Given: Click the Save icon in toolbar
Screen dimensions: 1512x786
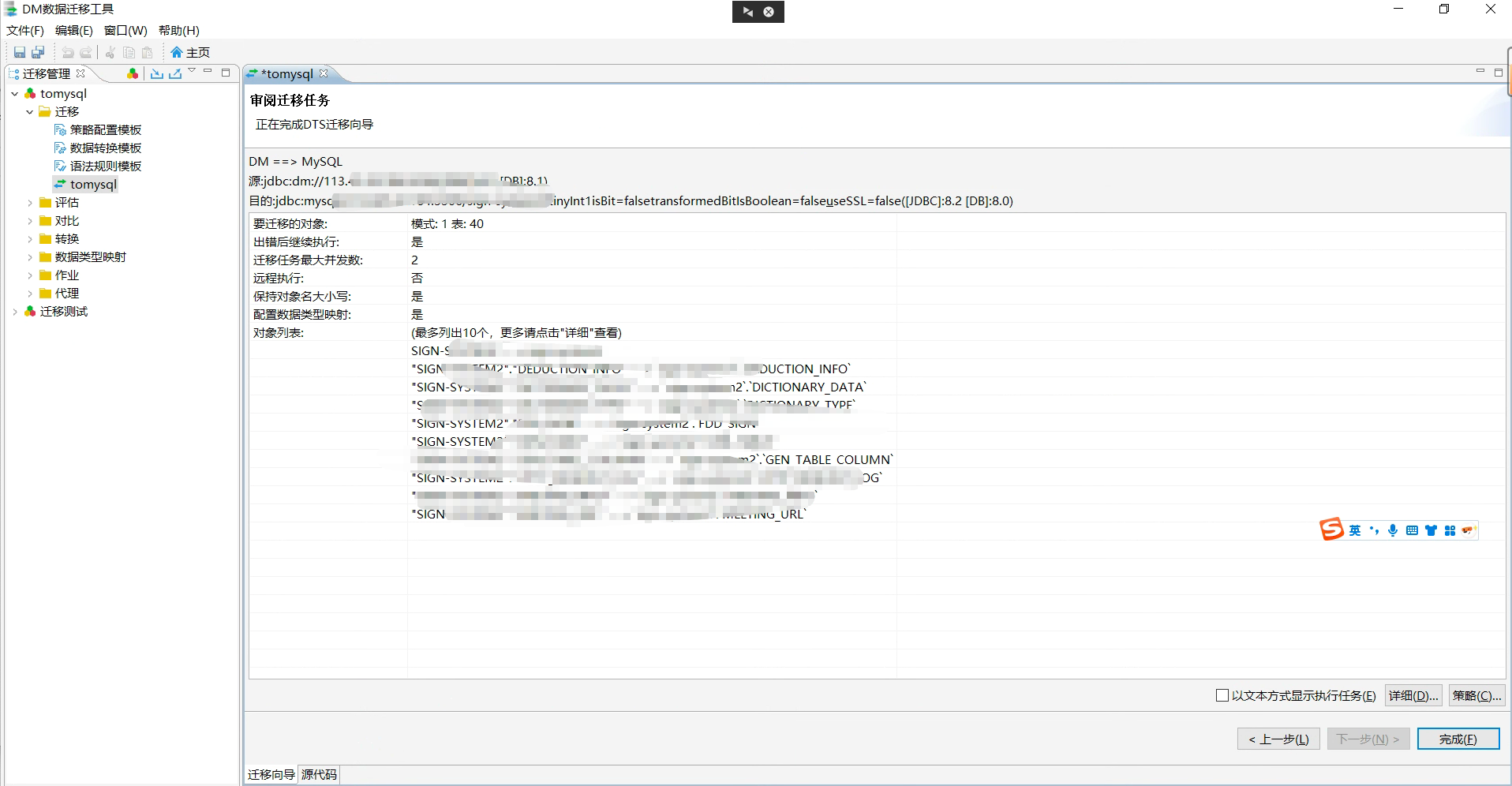Looking at the screenshot, I should pyautogui.click(x=20, y=52).
